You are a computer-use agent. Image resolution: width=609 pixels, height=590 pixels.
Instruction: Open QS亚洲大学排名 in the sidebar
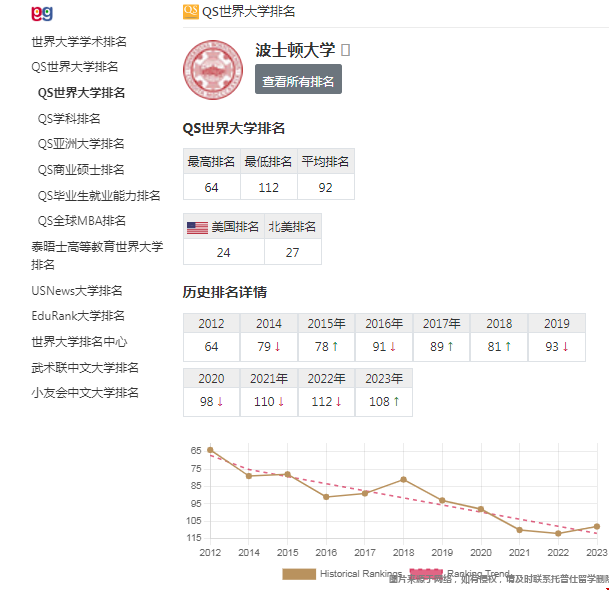(81, 144)
